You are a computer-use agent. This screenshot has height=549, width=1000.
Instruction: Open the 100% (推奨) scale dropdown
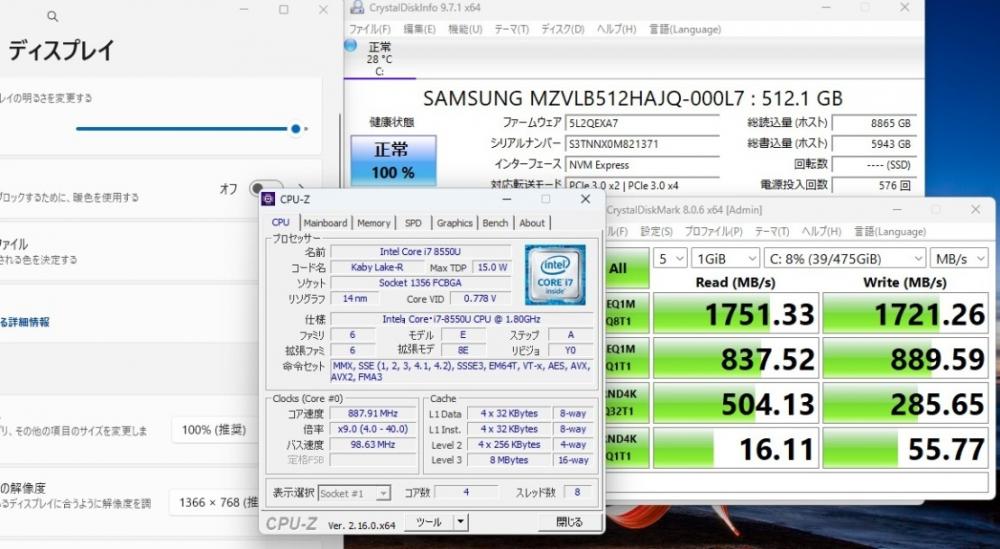[x=215, y=430]
